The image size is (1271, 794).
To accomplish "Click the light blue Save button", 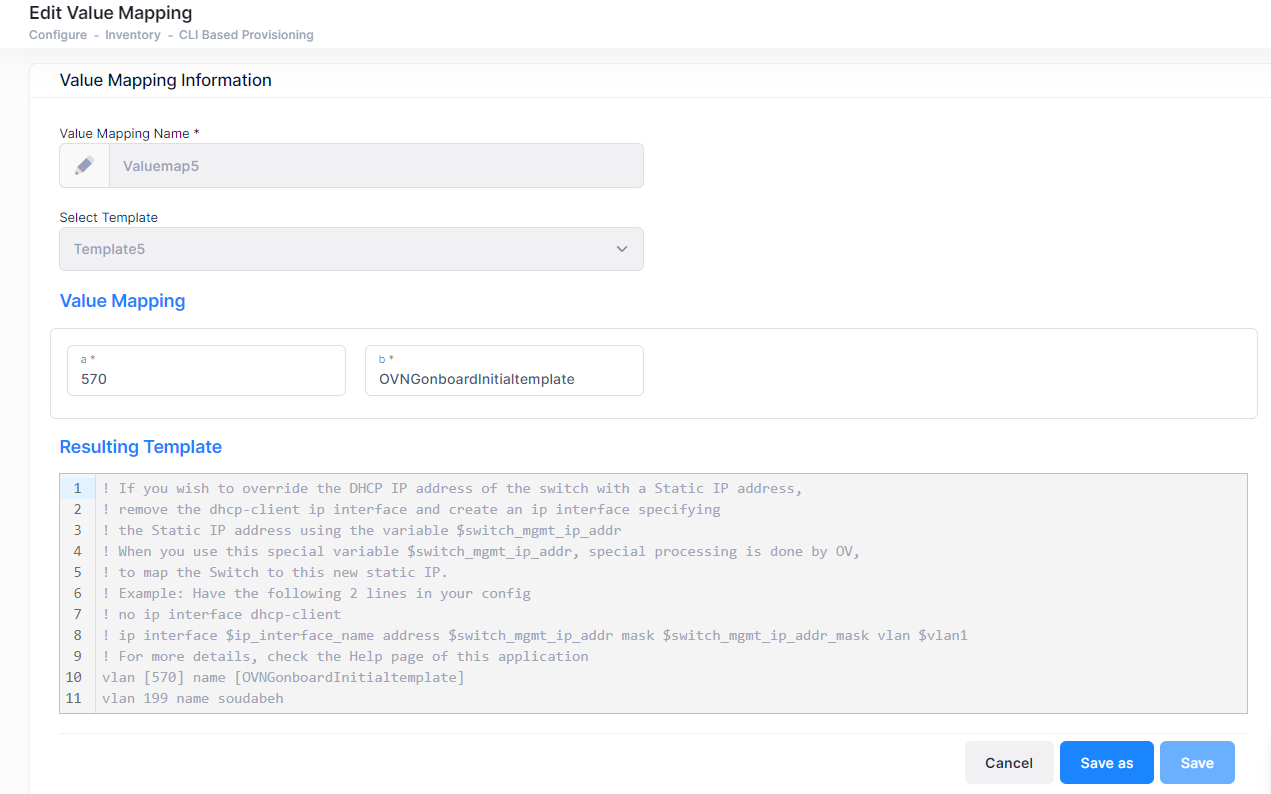I will [1197, 763].
